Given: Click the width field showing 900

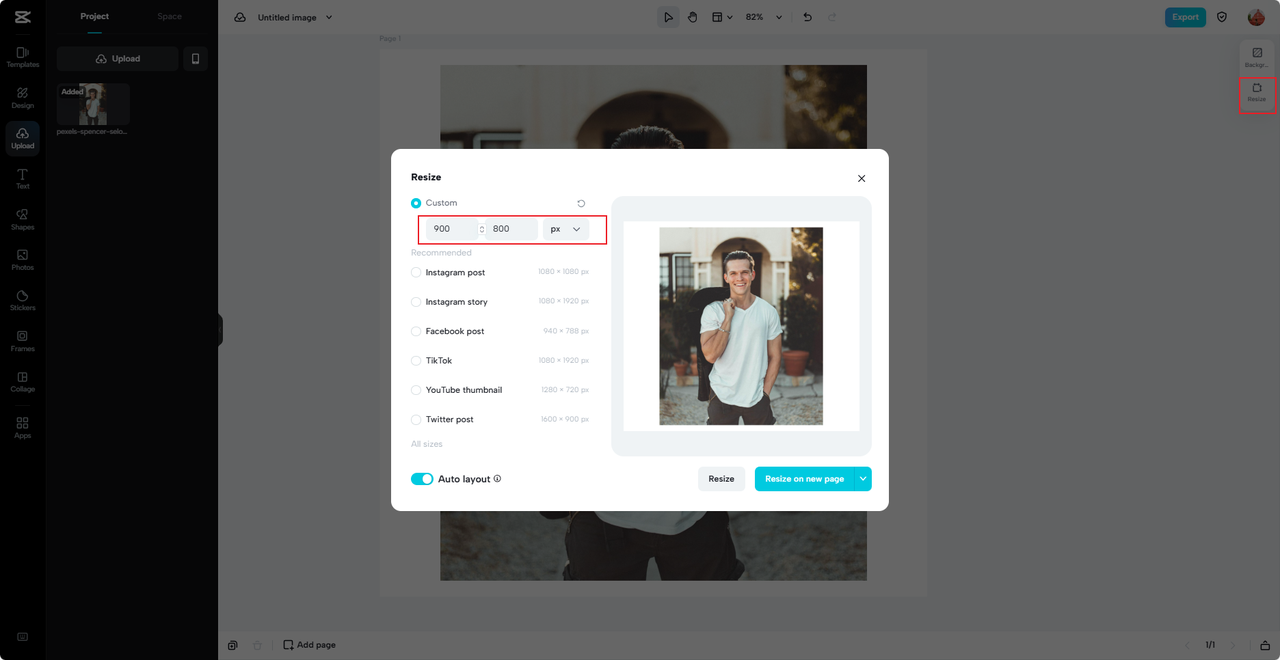Looking at the screenshot, I should pyautogui.click(x=452, y=229).
